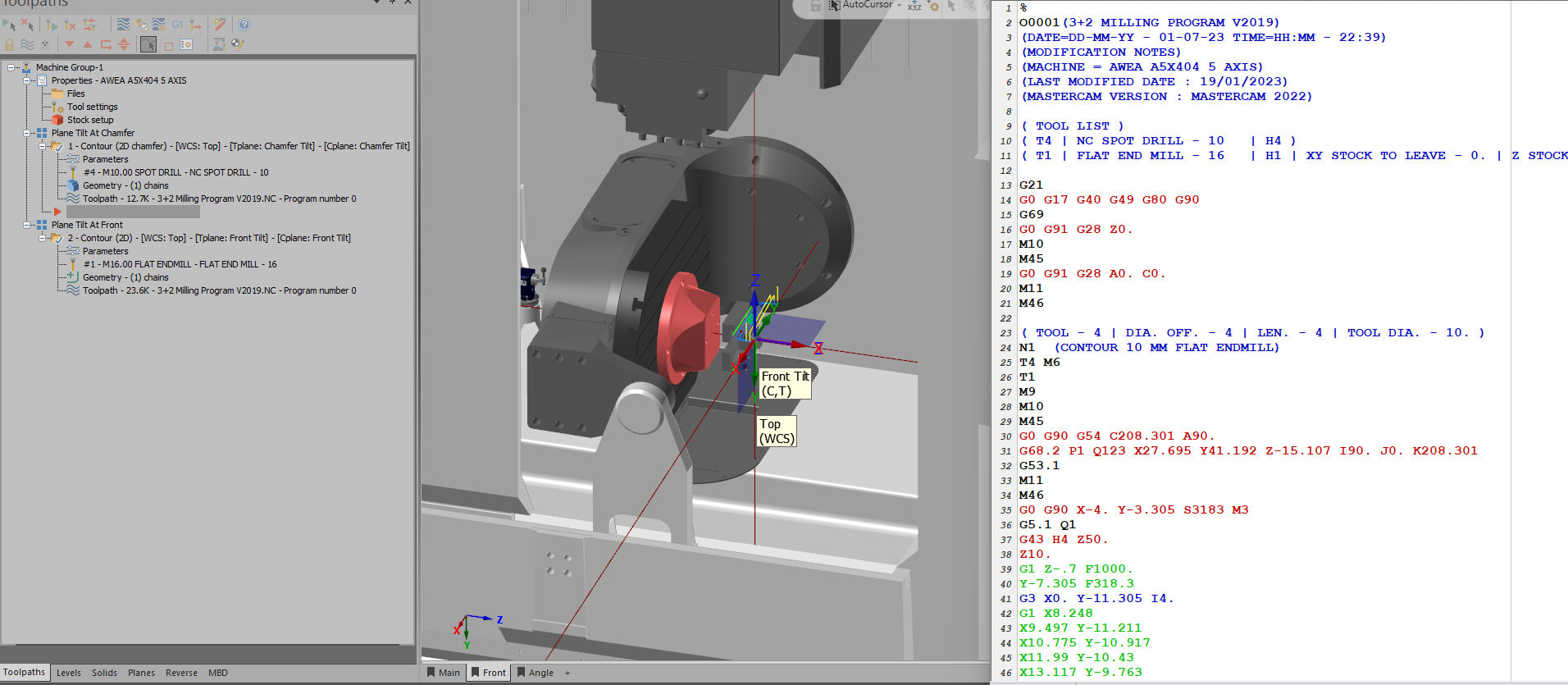Toggle lock on selected operations
Image resolution: width=1568 pixels, height=685 pixels.
coord(9,44)
